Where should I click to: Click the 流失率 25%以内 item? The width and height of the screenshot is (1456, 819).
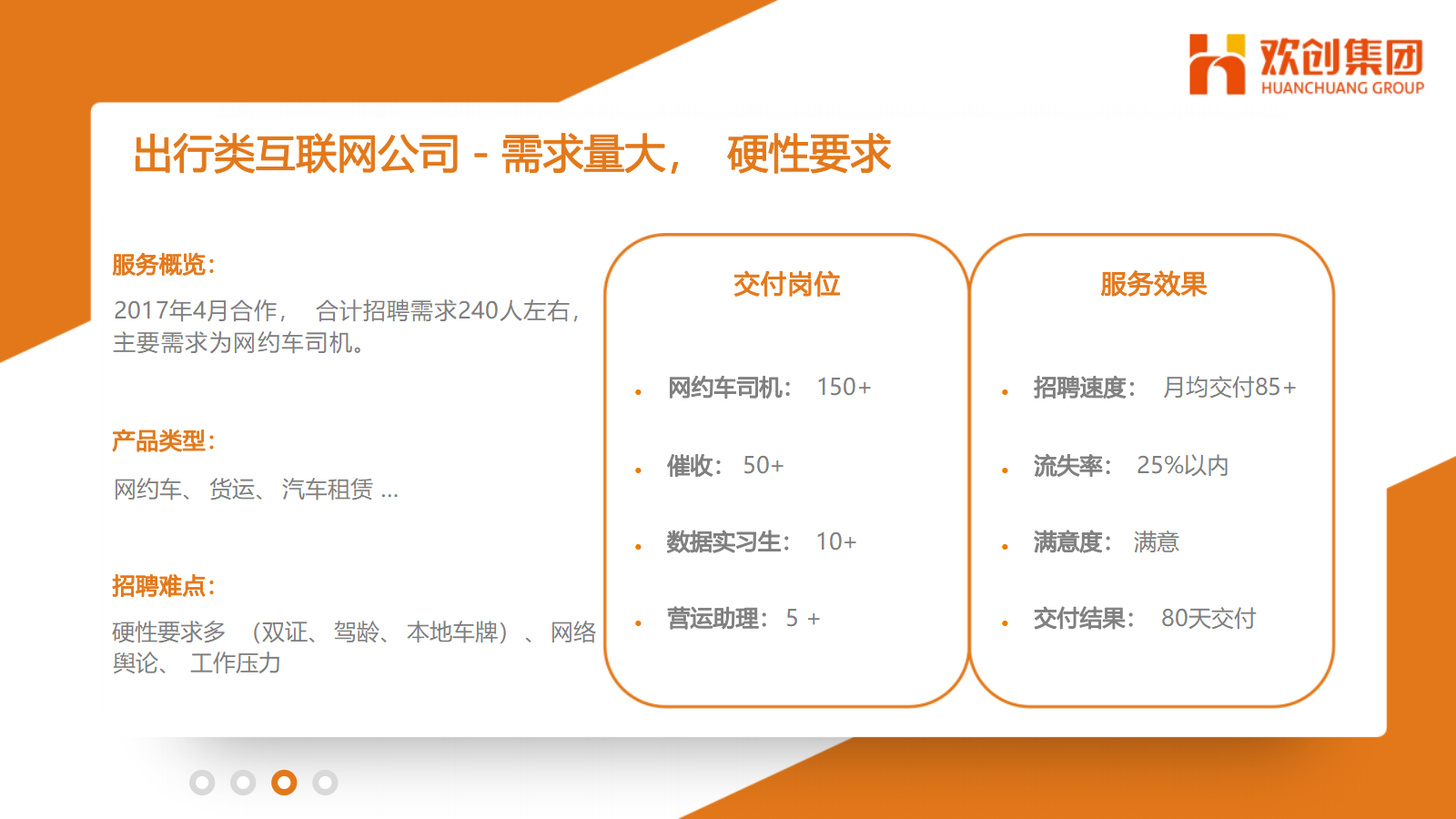[1130, 466]
